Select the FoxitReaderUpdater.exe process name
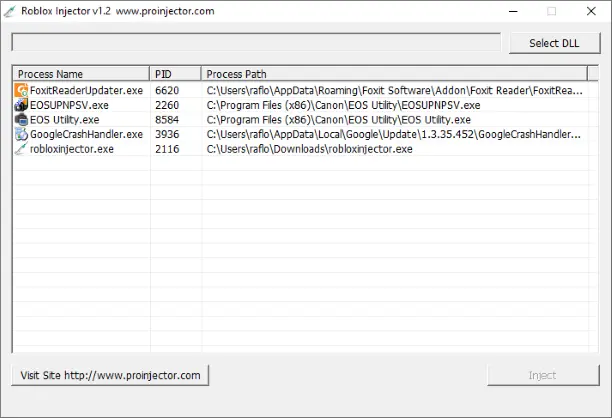Viewport: 612px width, 418px height. click(86, 90)
